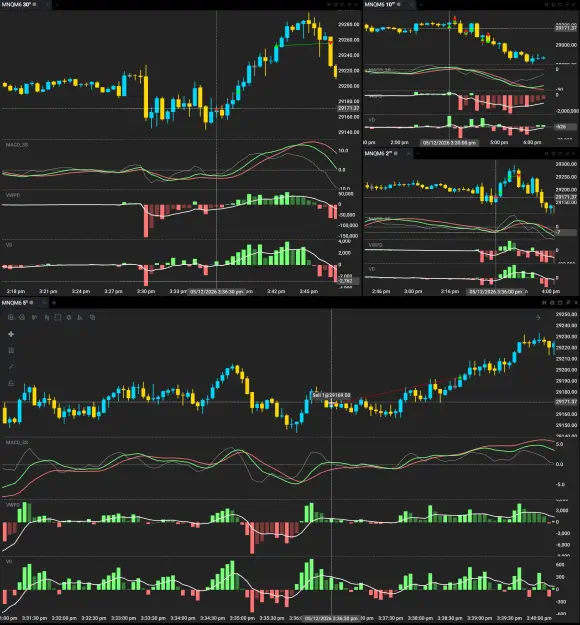Zoom in using the 5-second chart toolbar
This screenshot has width=580, height=625.
point(11,317)
